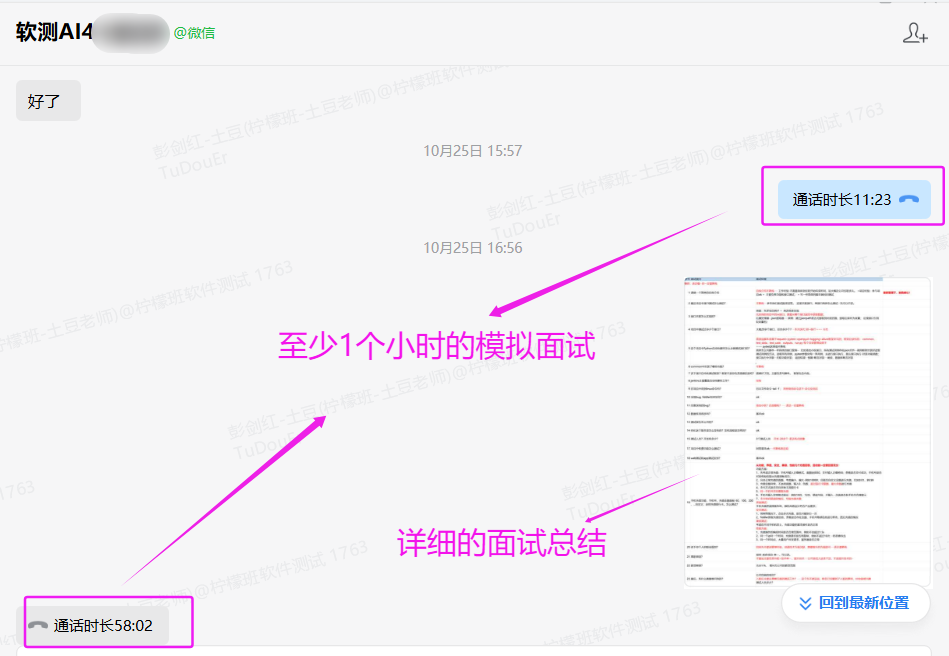Click the double-chevron down icon near 回到最新位置
This screenshot has width=949, height=656.
(x=803, y=602)
